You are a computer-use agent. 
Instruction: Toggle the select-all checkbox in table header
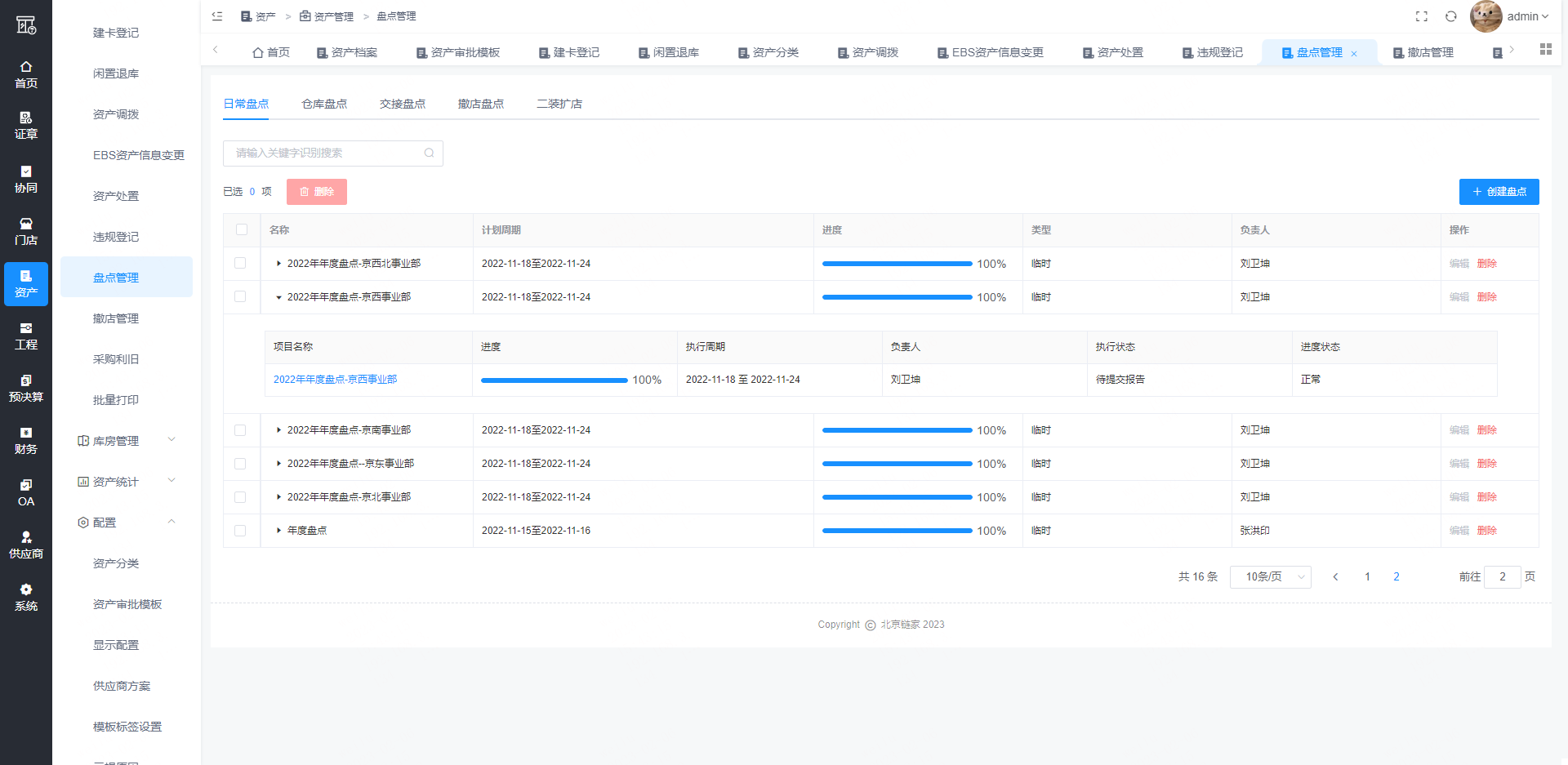point(242,230)
